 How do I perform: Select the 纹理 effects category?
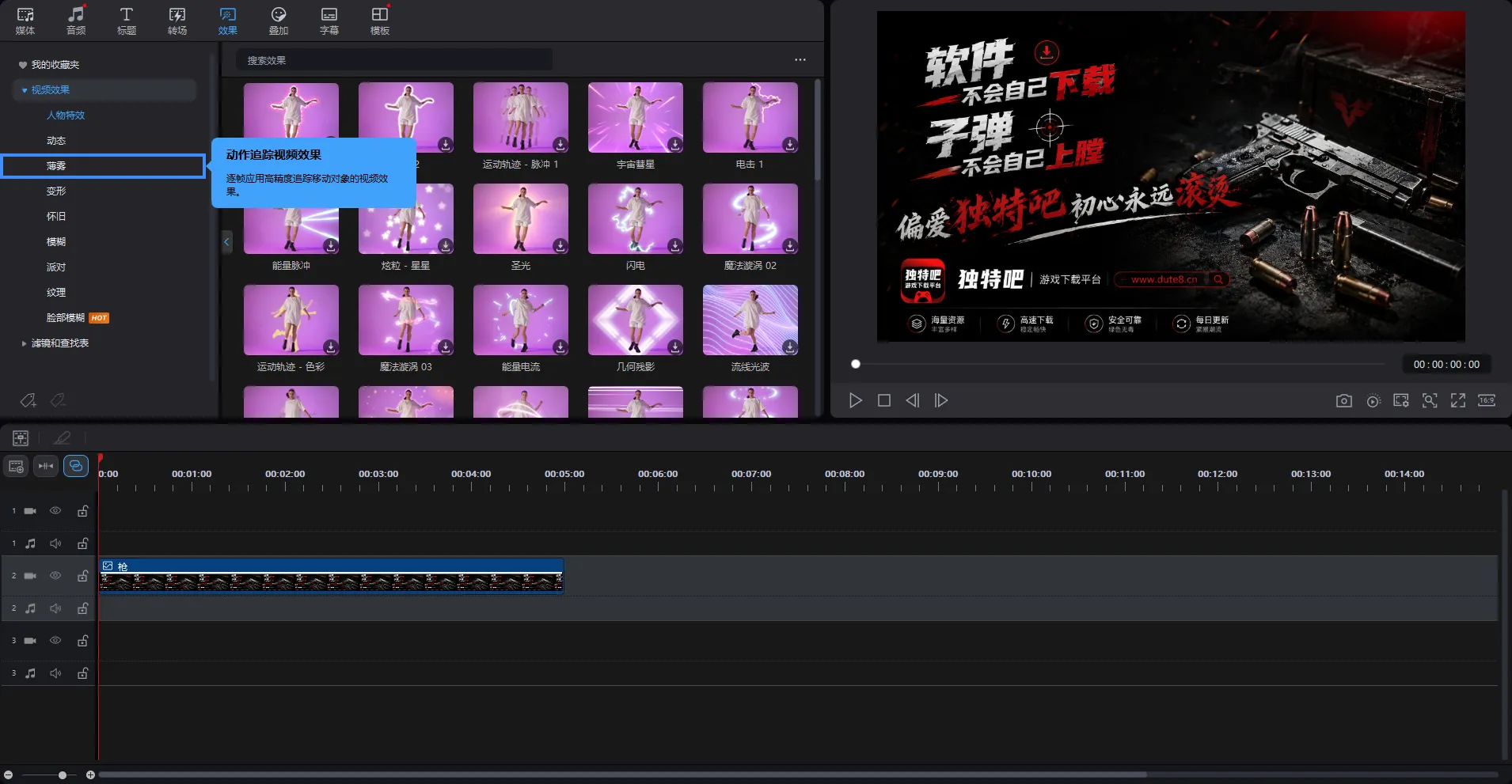point(56,293)
